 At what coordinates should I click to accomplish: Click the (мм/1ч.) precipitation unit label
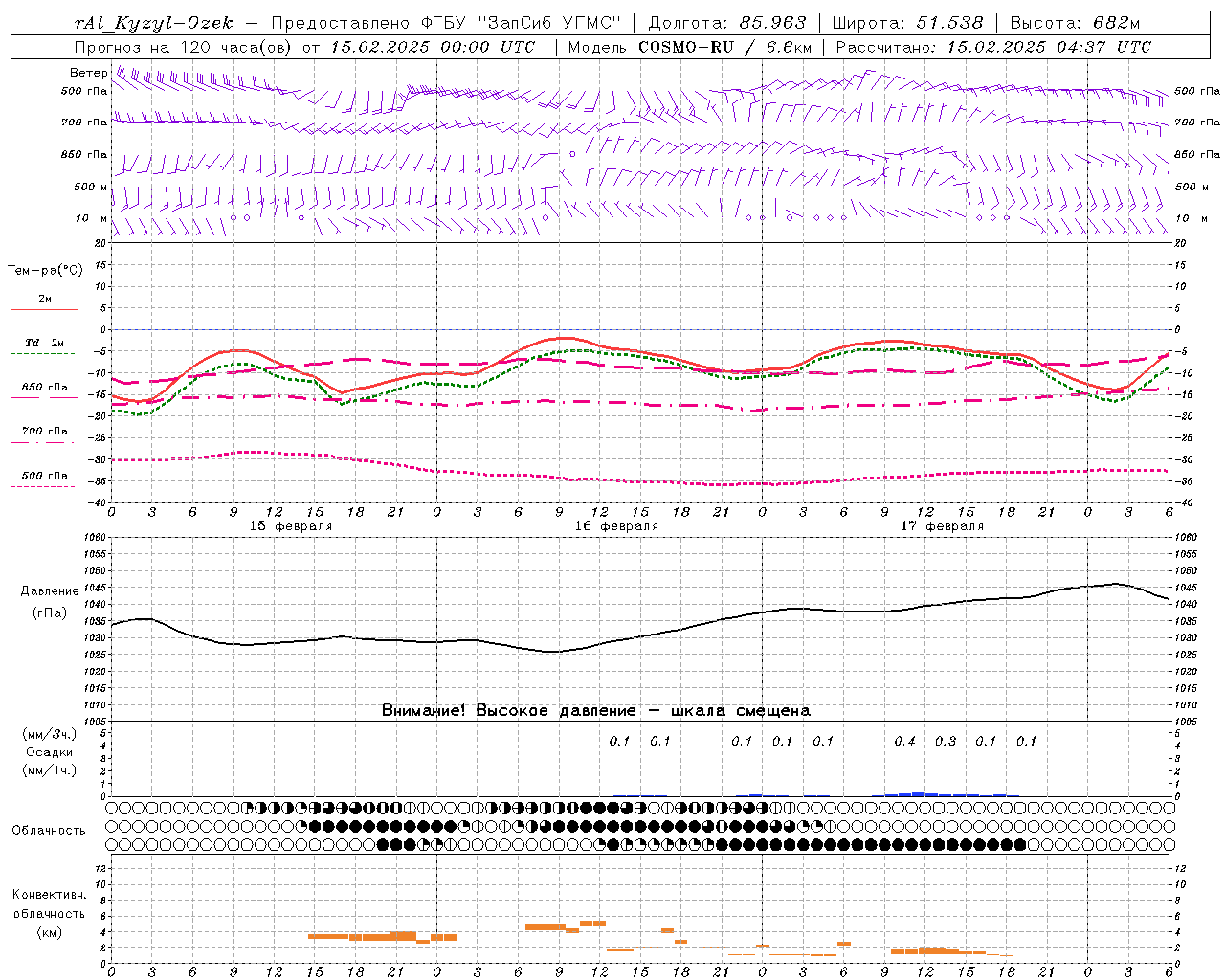(x=50, y=770)
